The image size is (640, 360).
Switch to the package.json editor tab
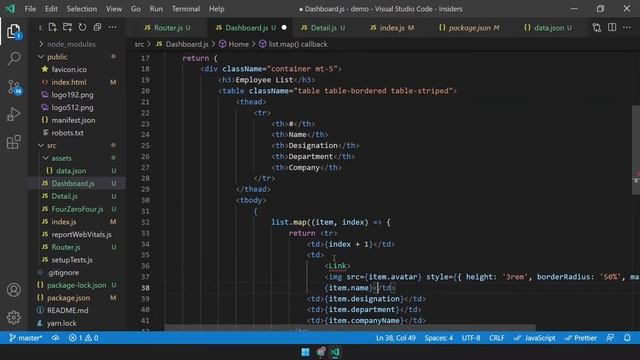469,28
